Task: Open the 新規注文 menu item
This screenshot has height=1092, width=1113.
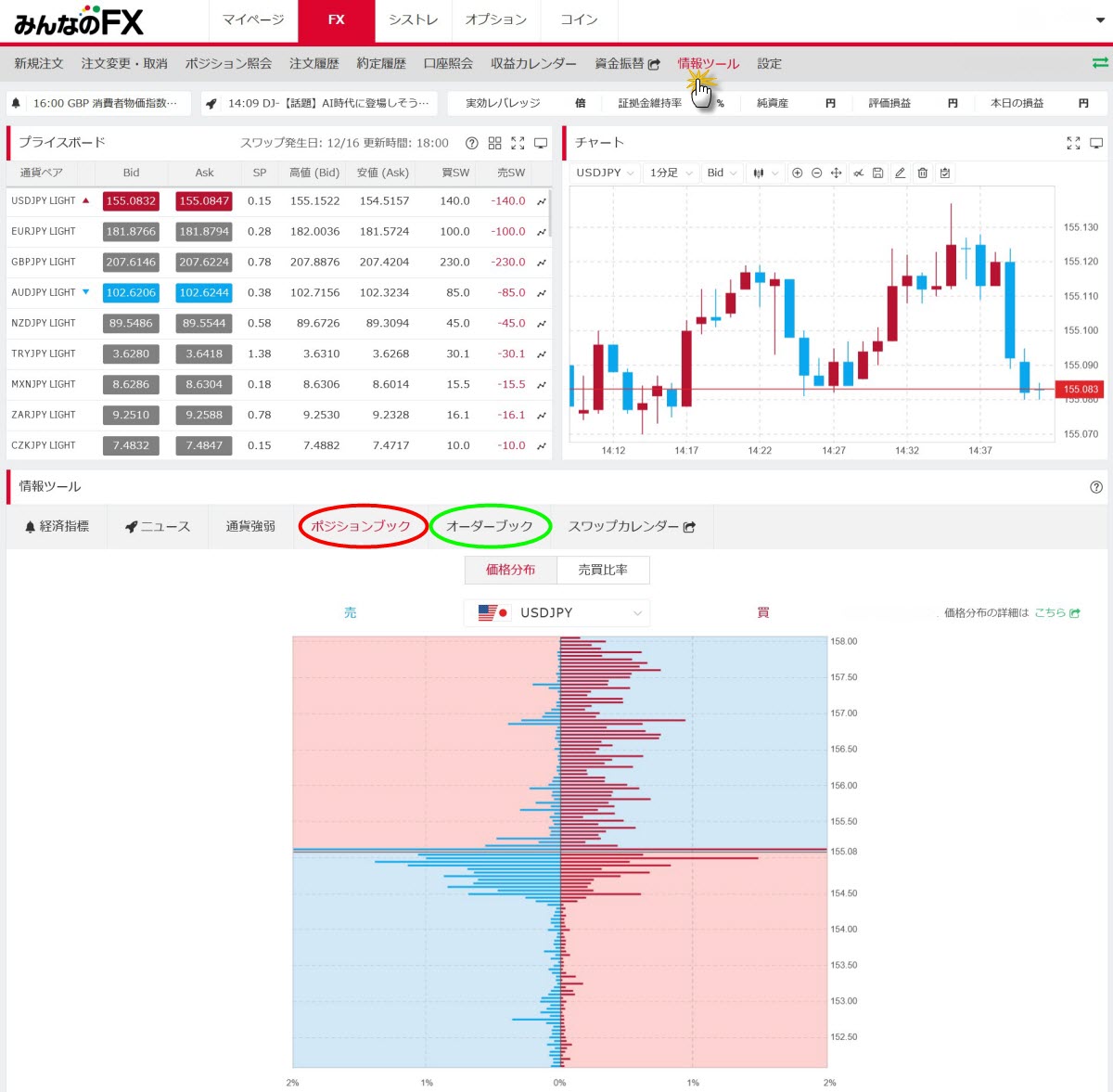Action: [x=39, y=64]
